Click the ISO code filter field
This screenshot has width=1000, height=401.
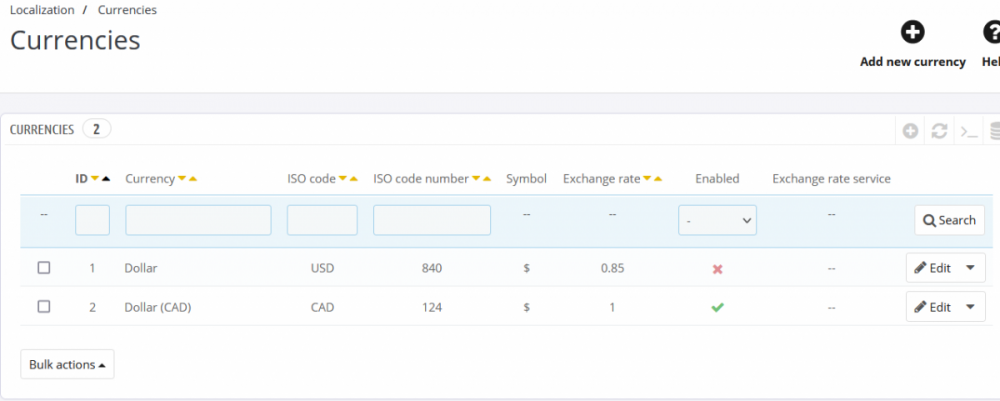pyautogui.click(x=322, y=220)
